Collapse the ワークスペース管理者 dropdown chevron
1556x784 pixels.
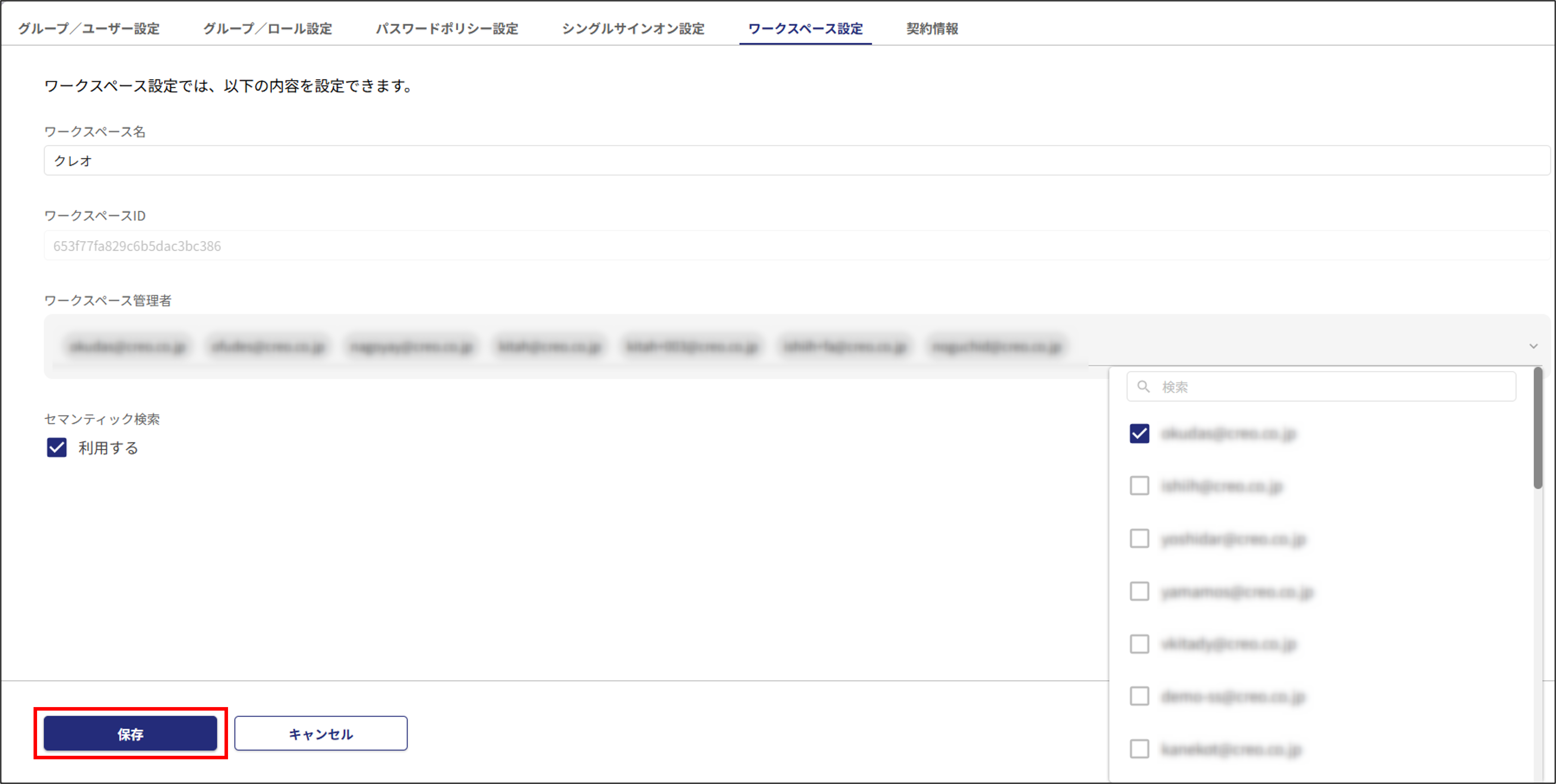coord(1533,346)
